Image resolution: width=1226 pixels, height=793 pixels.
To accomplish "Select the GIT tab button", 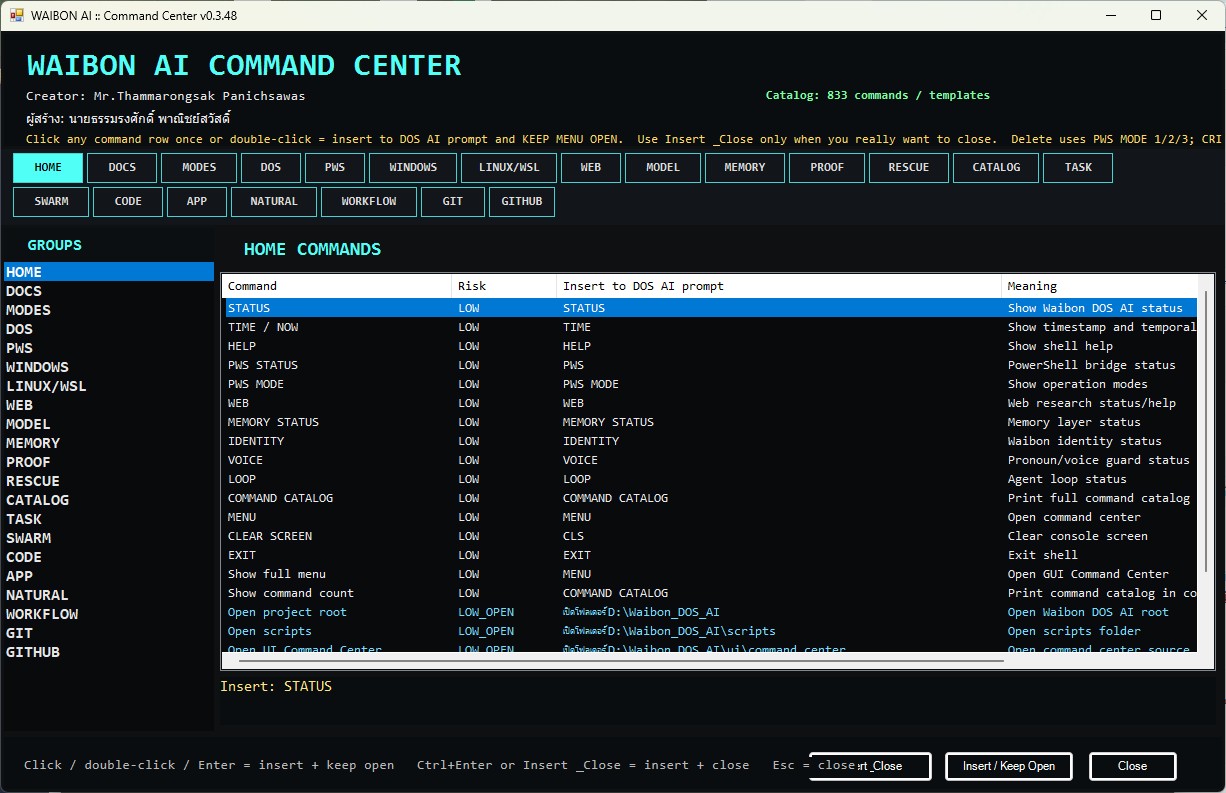I will pos(453,202).
